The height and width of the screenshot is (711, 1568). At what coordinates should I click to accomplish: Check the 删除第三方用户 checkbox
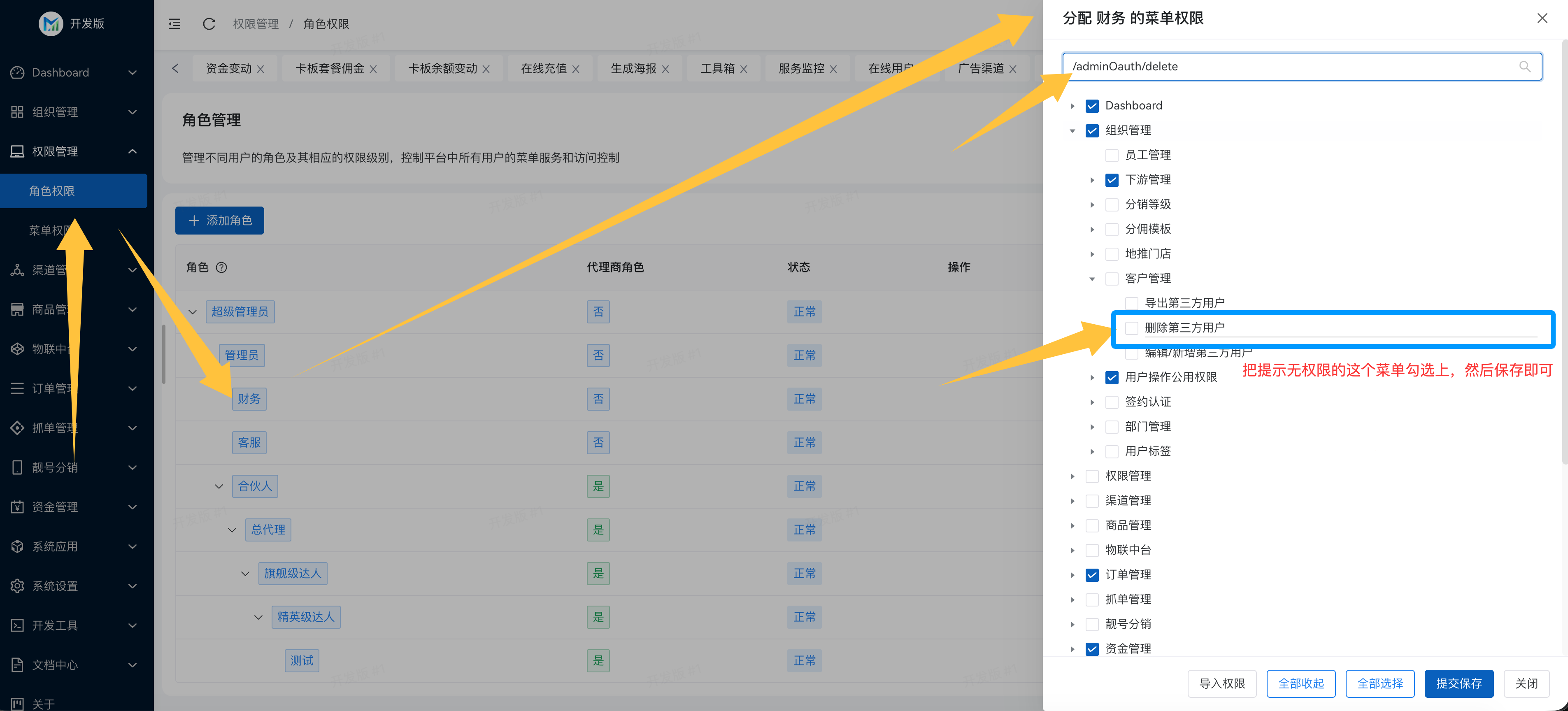1132,328
